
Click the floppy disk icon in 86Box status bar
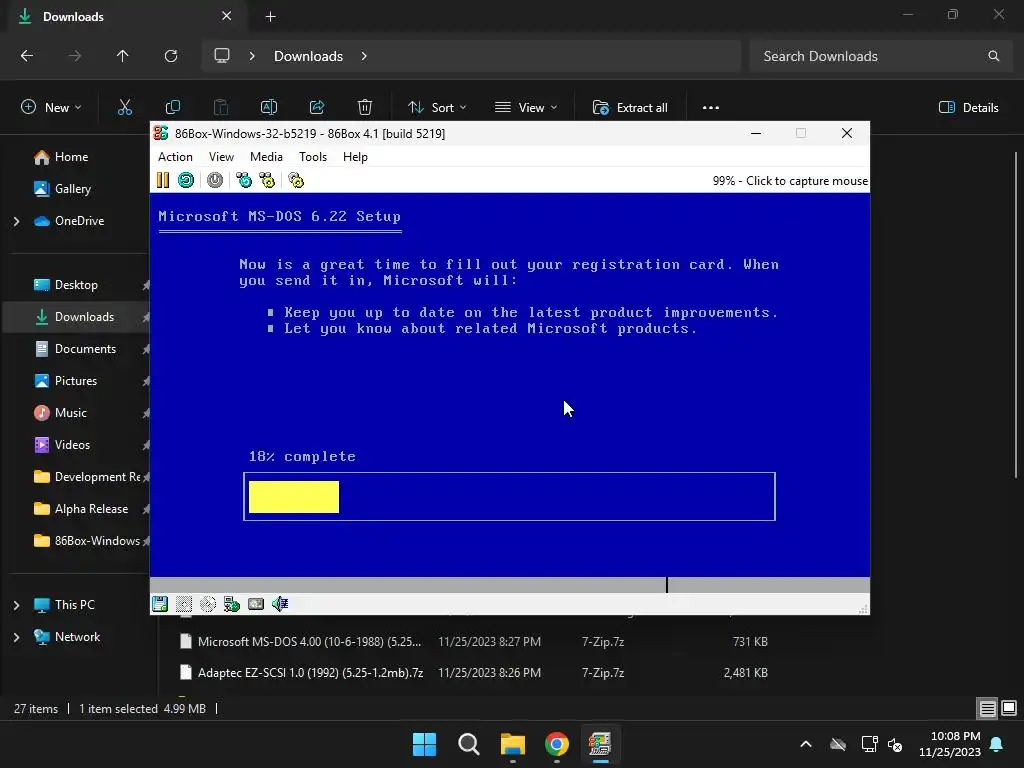pos(160,604)
